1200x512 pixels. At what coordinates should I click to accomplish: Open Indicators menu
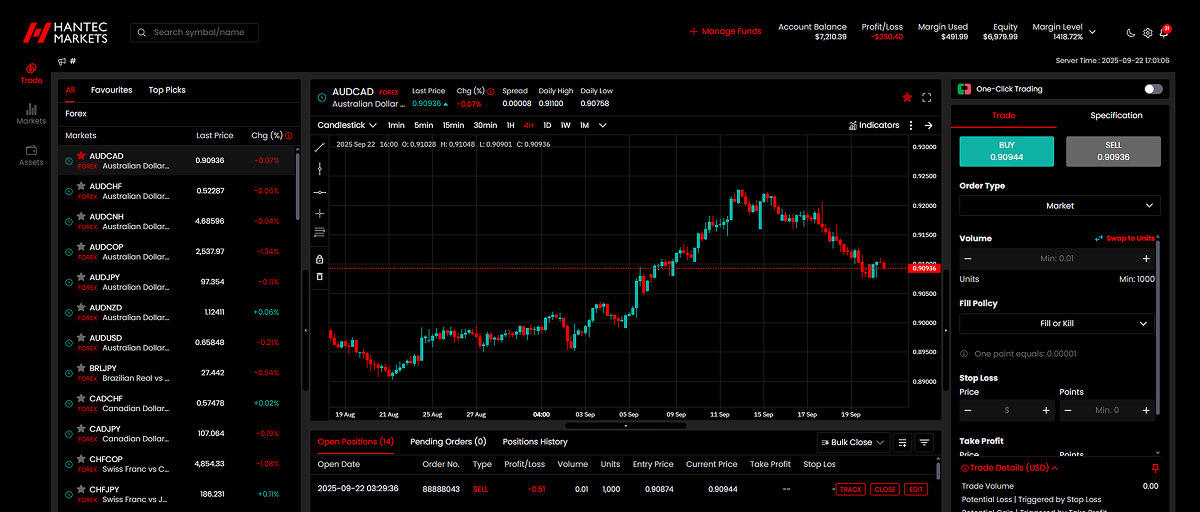(x=873, y=126)
